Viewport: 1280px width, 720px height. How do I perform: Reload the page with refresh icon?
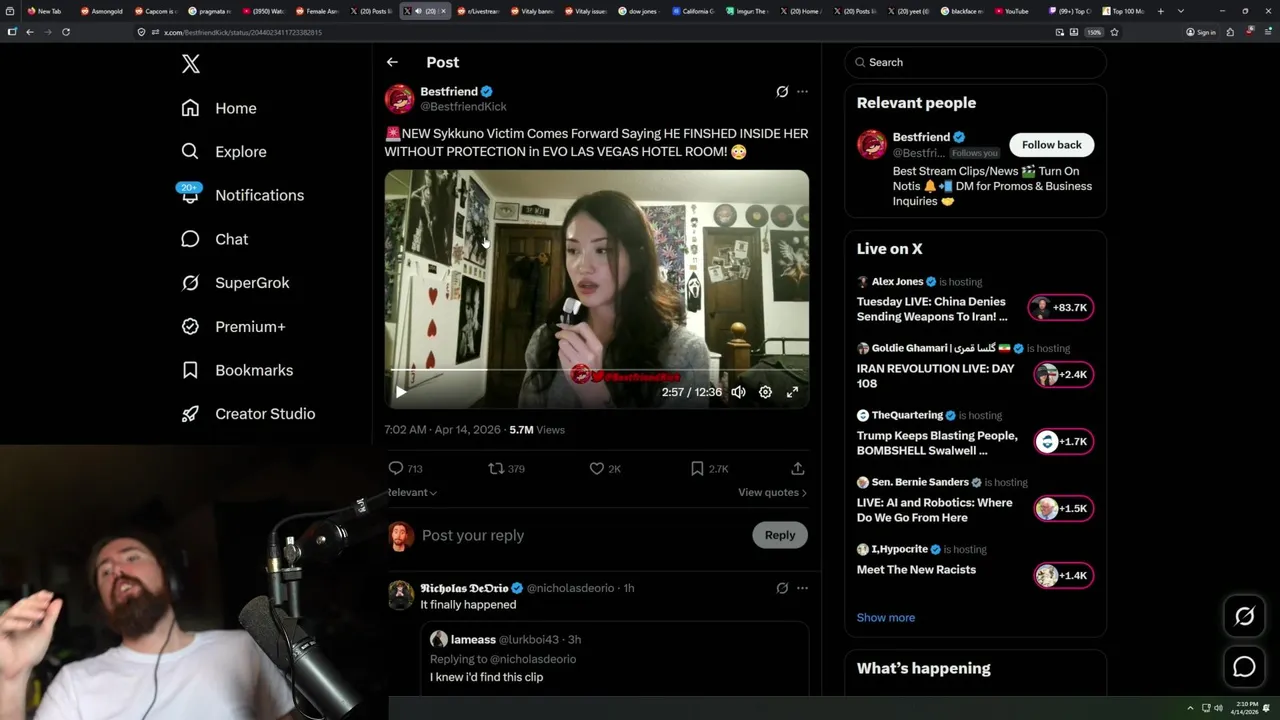66,32
